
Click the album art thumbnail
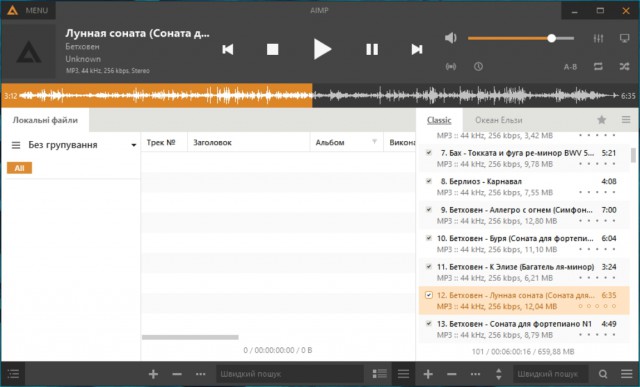[x=29, y=51]
